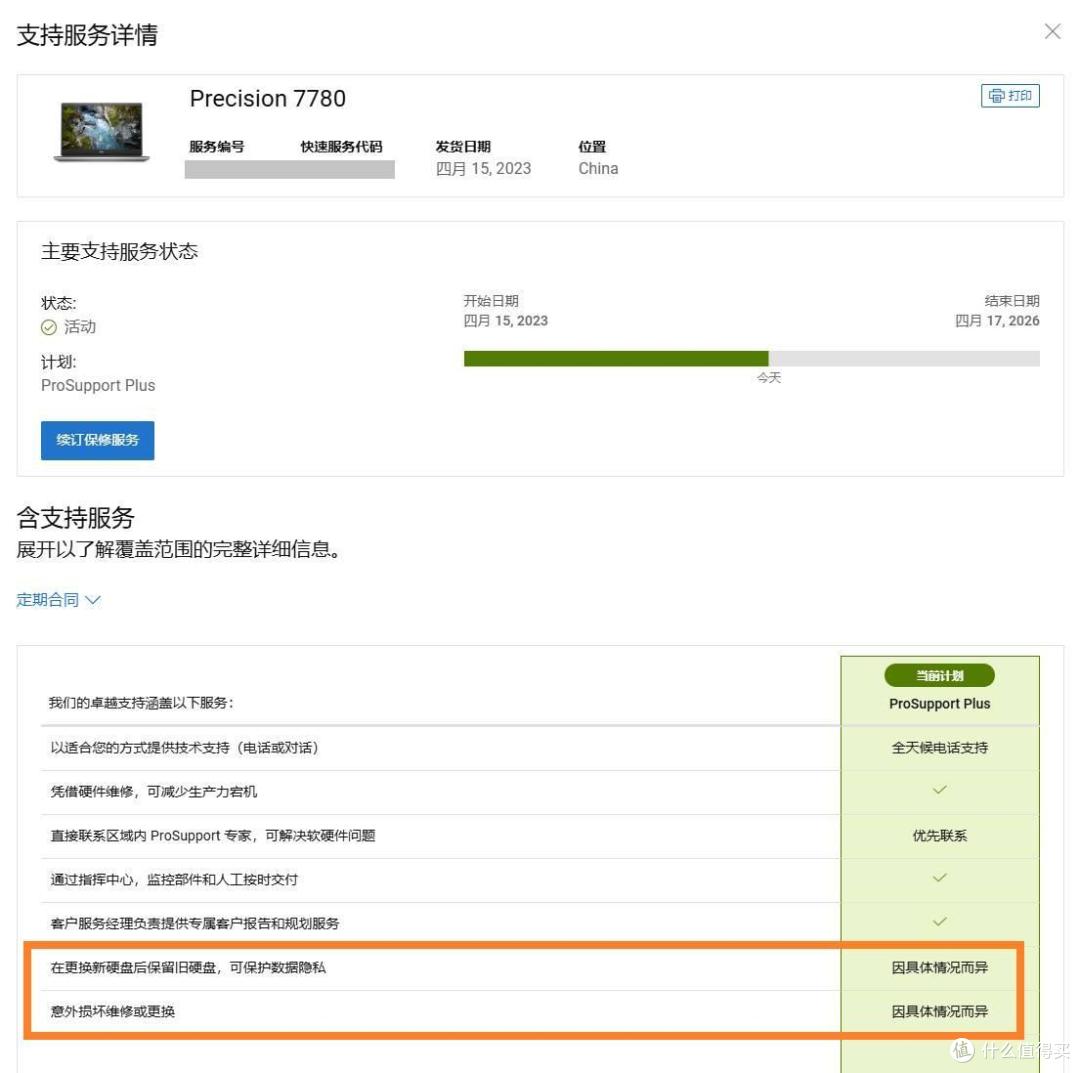Image resolution: width=1080 pixels, height=1073 pixels.
Task: Click the chevron arrow next to 定期合同
Action: click(93, 599)
